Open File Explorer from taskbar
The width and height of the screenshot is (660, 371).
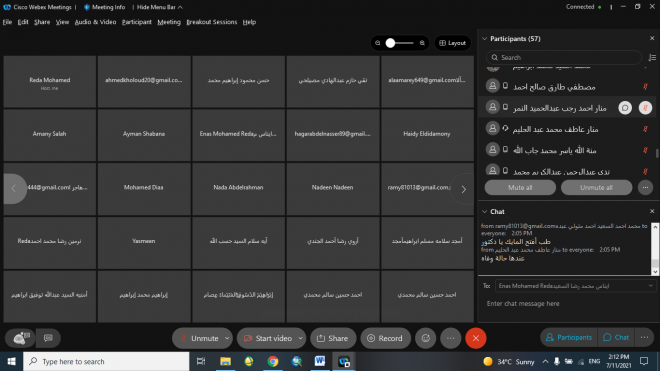[225, 361]
